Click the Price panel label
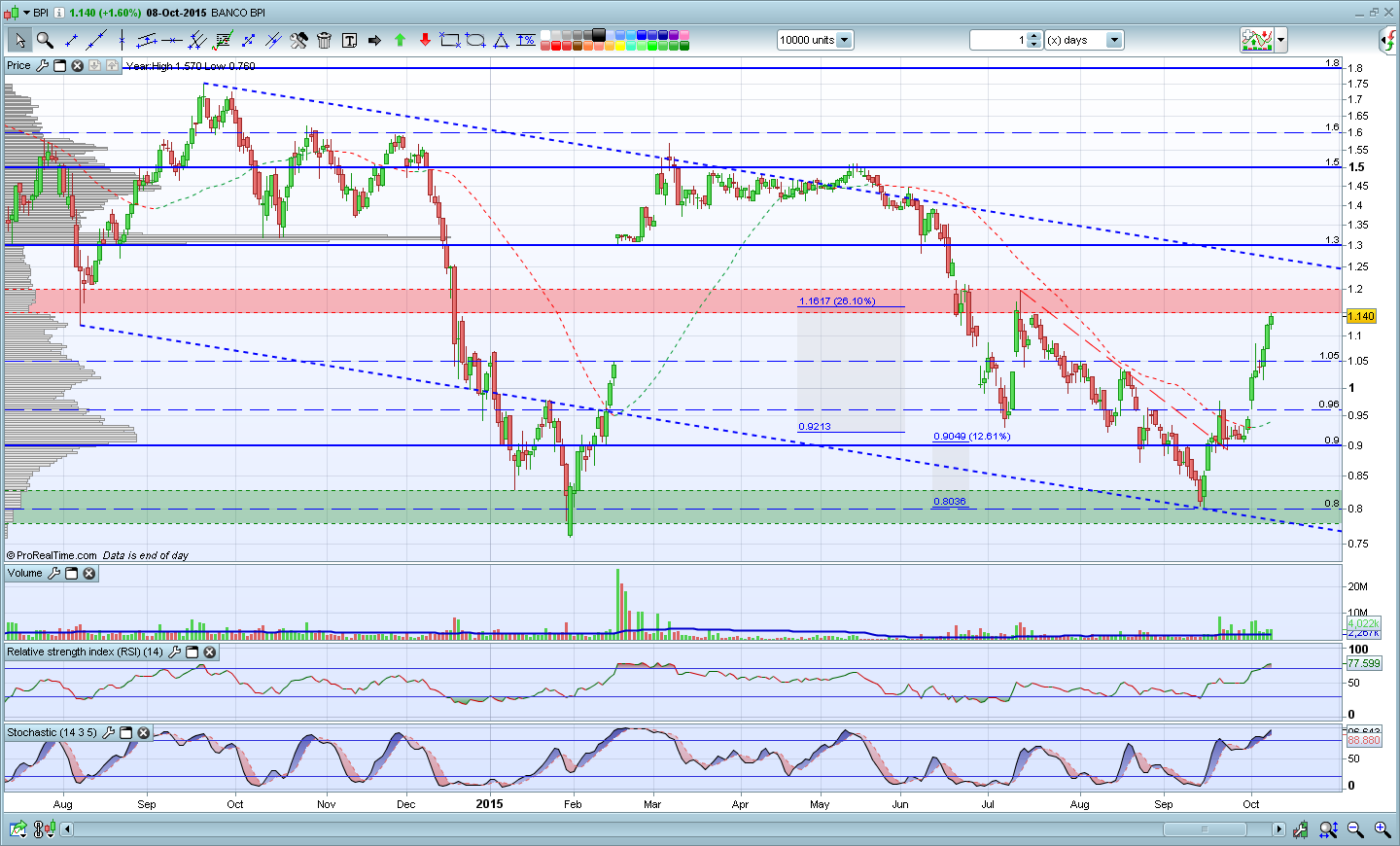Image resolution: width=1400 pixels, height=846 pixels. pyautogui.click(x=18, y=65)
